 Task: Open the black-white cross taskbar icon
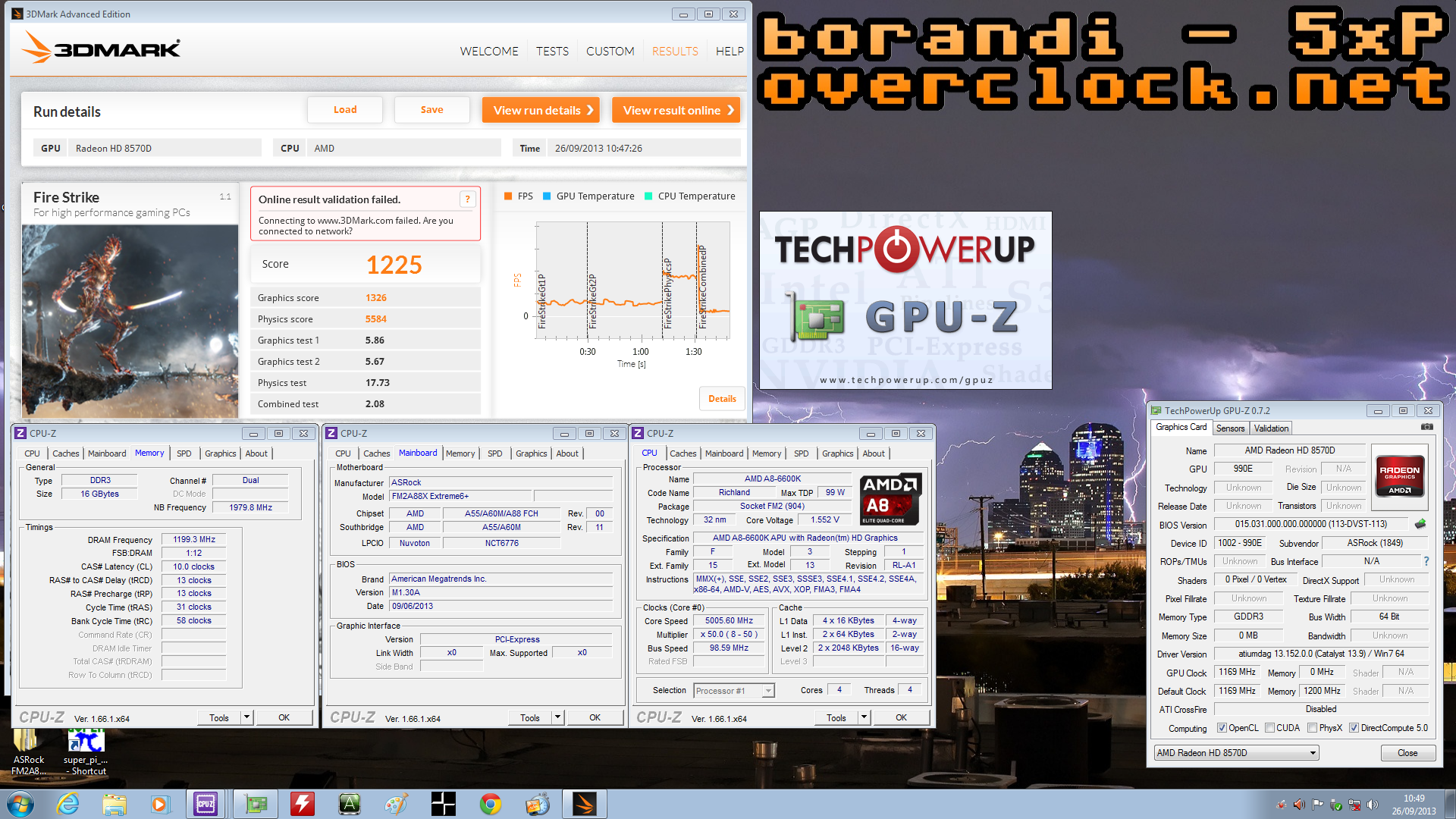click(x=443, y=804)
